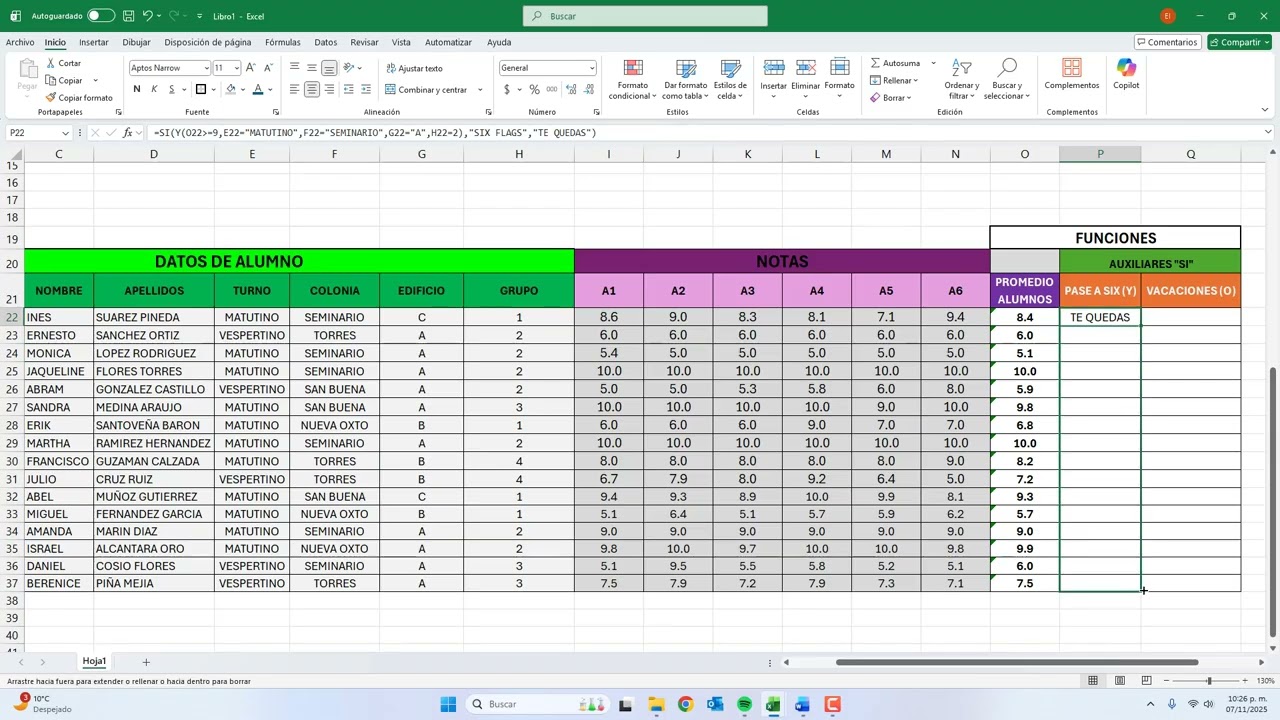Apply italic formatting with K button
The image size is (1280, 720).
click(x=154, y=89)
